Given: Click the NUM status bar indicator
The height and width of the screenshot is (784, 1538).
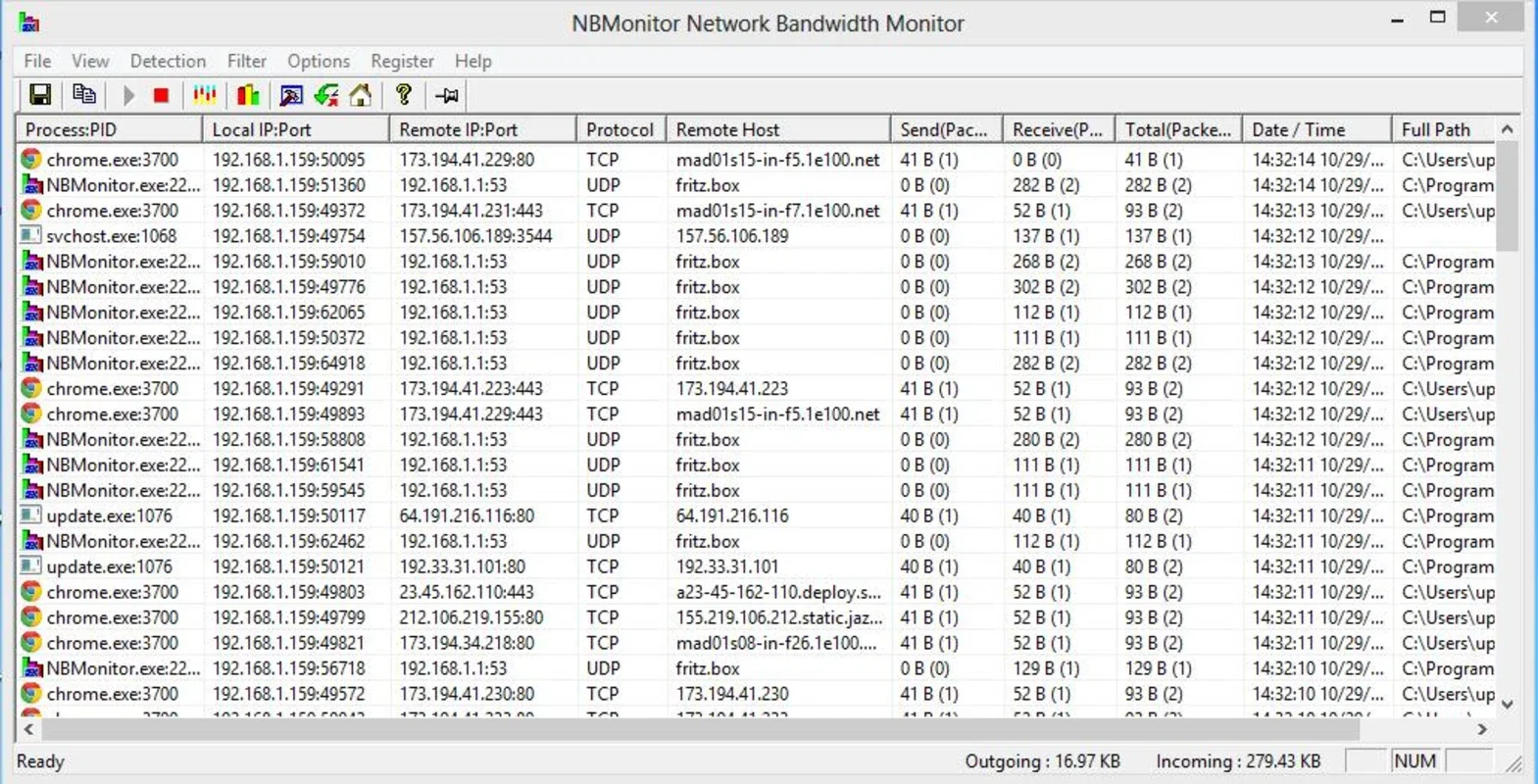Looking at the screenshot, I should pyautogui.click(x=1414, y=761).
